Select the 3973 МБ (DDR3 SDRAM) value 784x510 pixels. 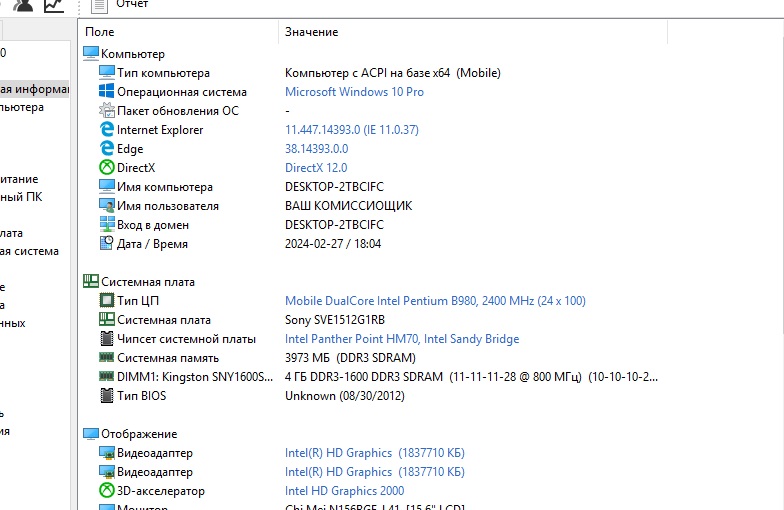click(x=350, y=358)
